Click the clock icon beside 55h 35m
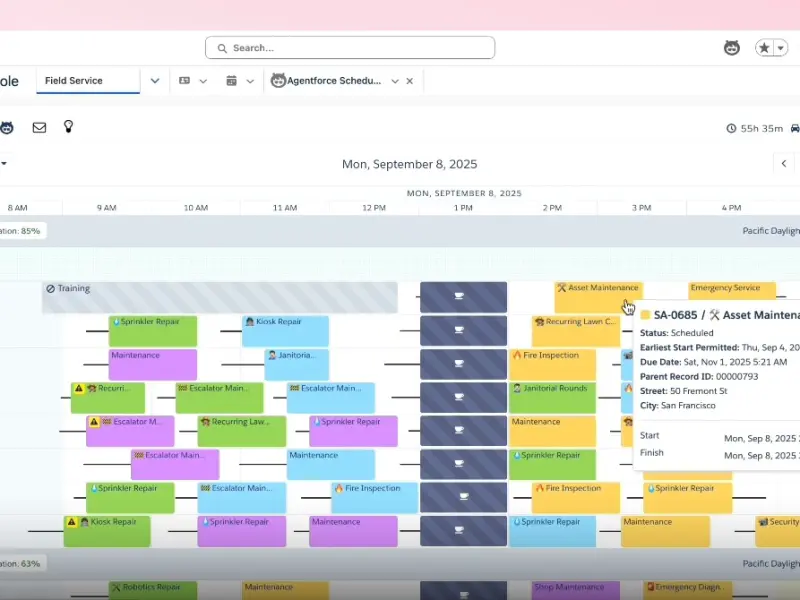The image size is (800, 600). 732,129
